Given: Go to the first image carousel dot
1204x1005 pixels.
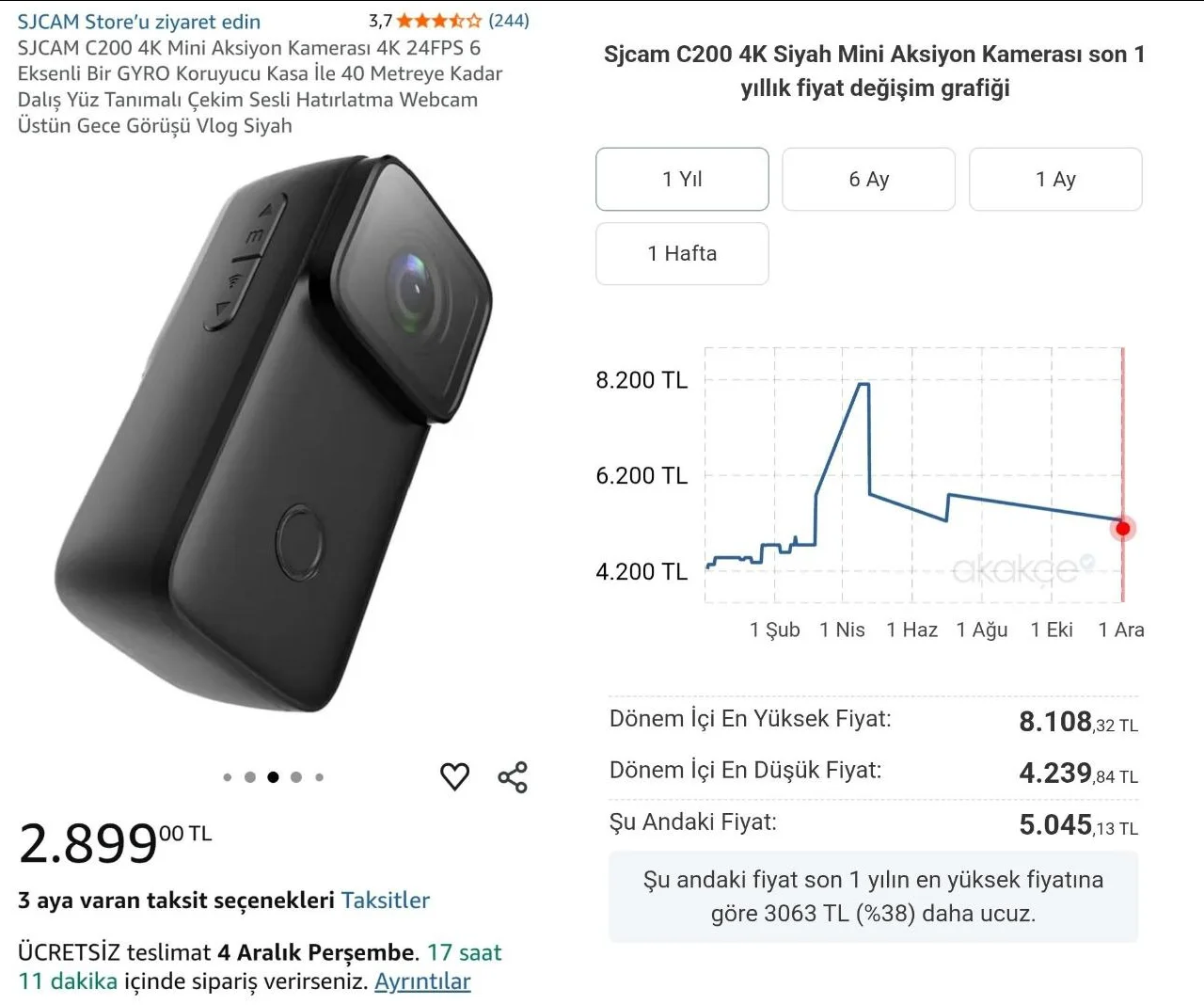Looking at the screenshot, I should tap(228, 777).
